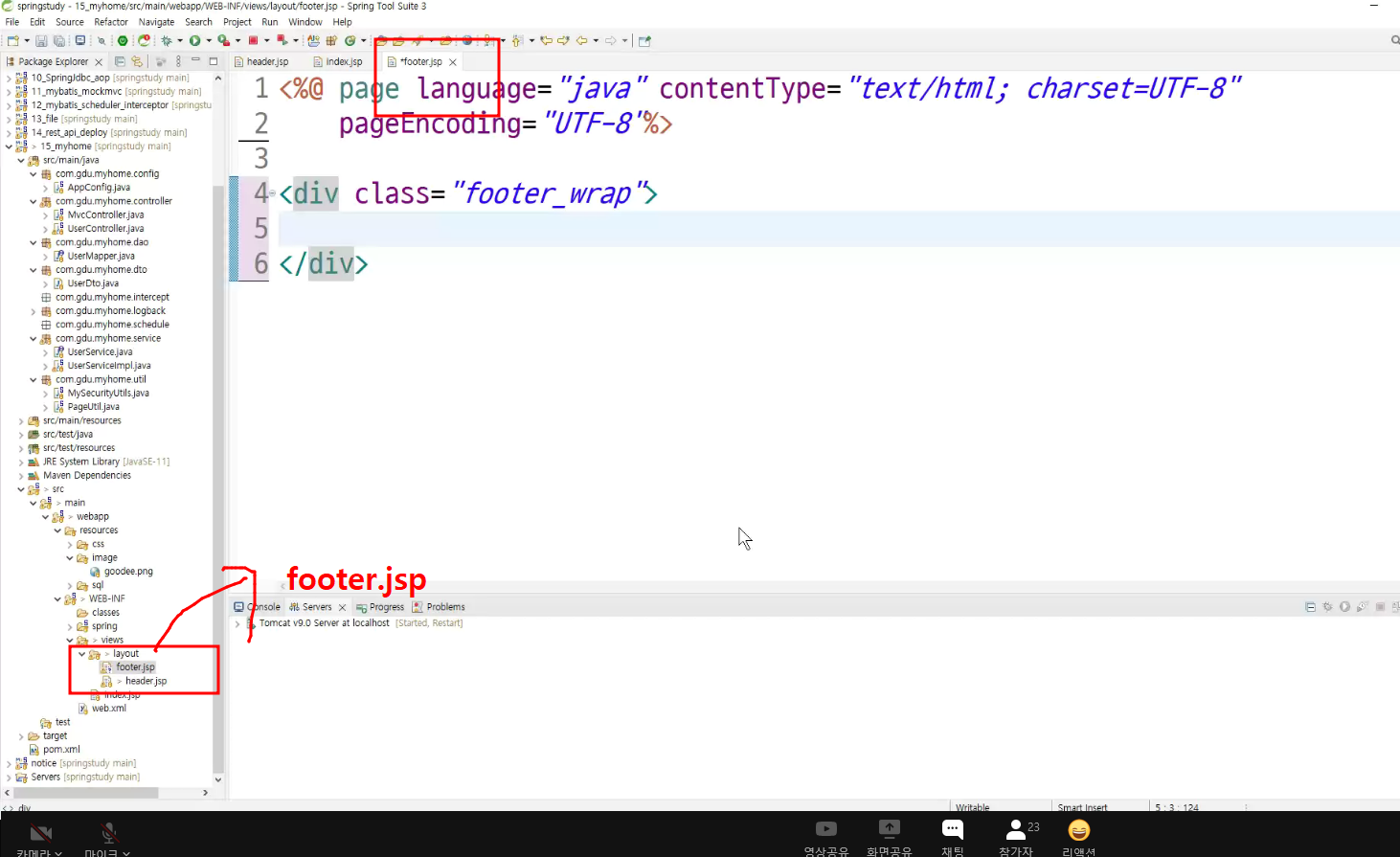The width and height of the screenshot is (1400, 857).
Task: Close the footer.jsp editor tab
Action: 453,62
